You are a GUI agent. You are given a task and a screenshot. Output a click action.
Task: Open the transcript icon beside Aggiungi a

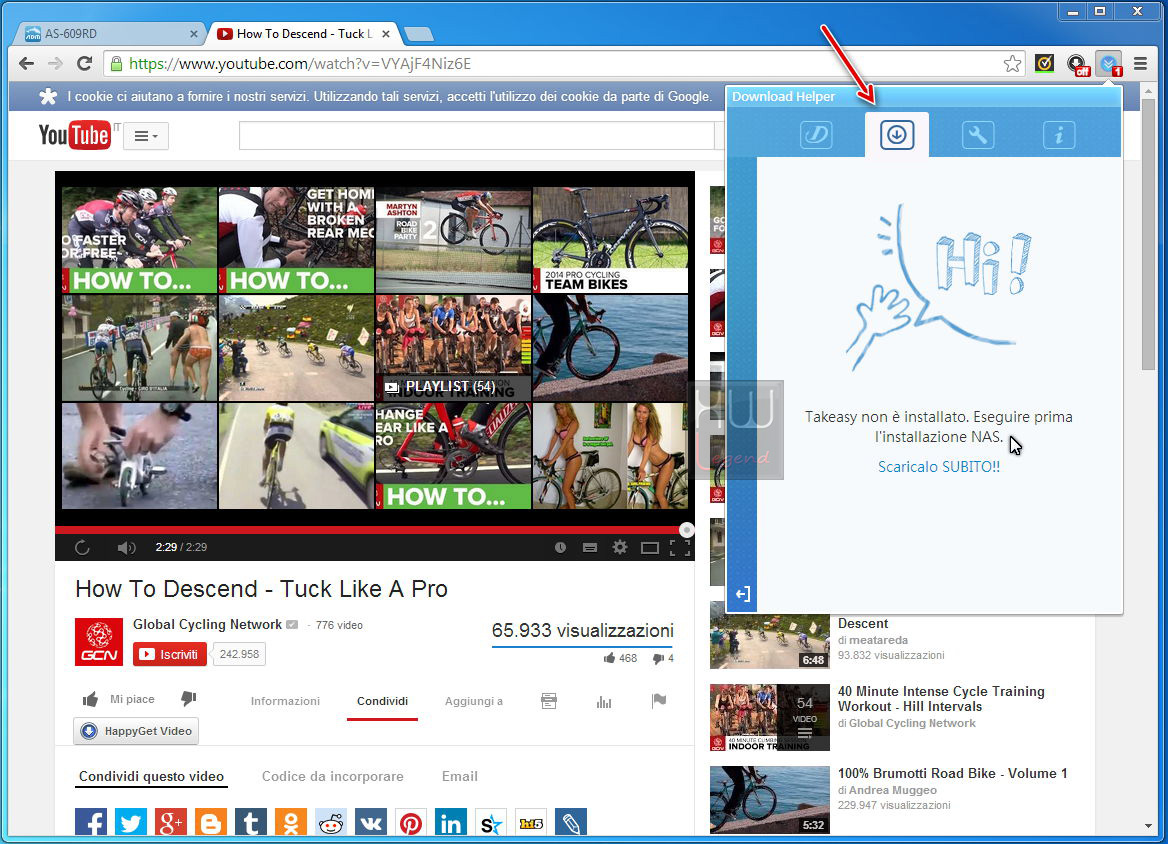coord(549,701)
